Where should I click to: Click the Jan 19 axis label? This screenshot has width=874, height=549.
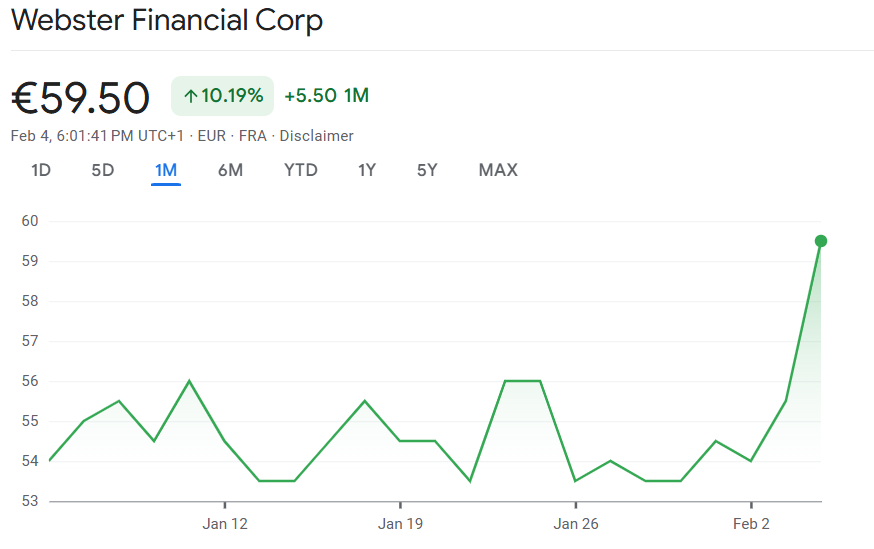pyautogui.click(x=400, y=523)
